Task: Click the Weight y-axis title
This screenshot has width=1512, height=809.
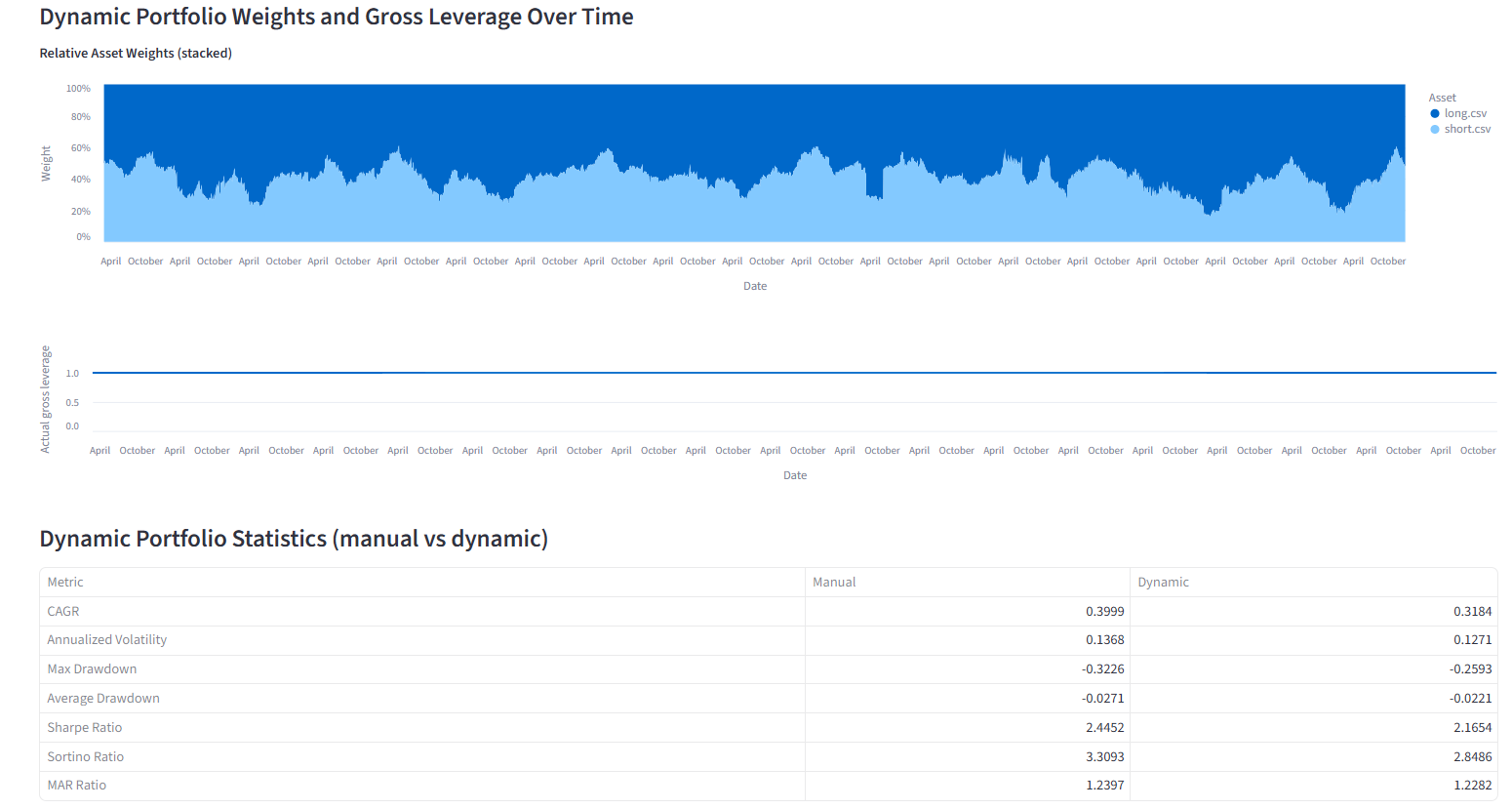Action: click(x=46, y=163)
